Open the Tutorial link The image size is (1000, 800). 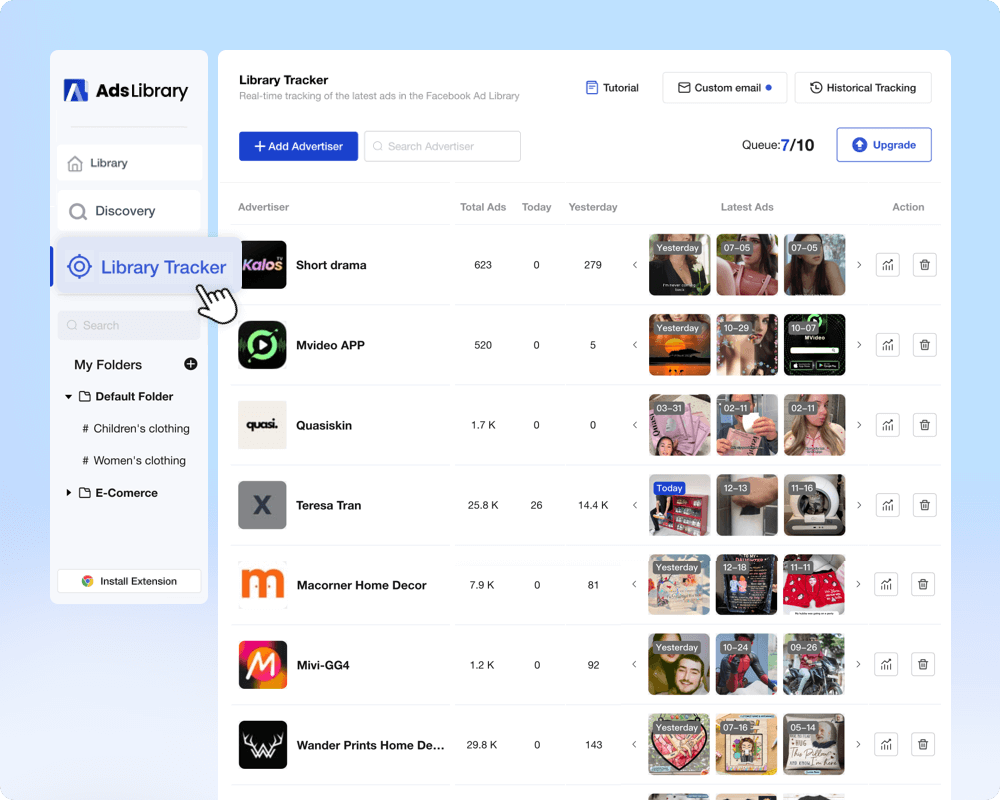coord(612,88)
